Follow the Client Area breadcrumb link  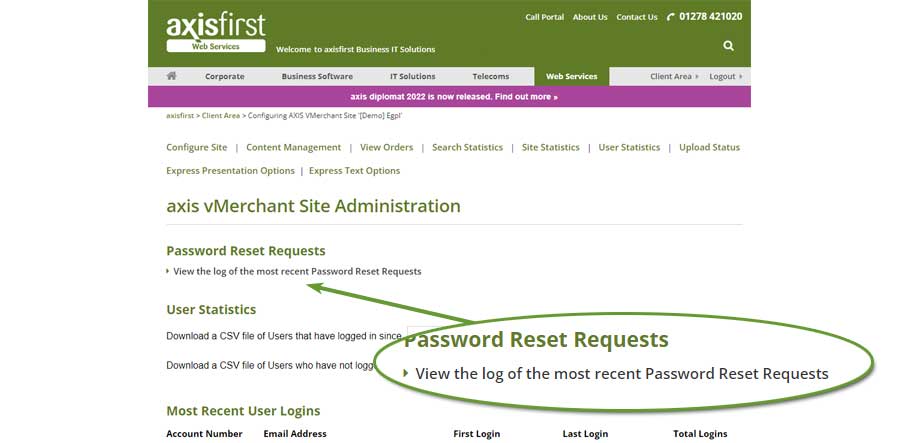tap(220, 115)
